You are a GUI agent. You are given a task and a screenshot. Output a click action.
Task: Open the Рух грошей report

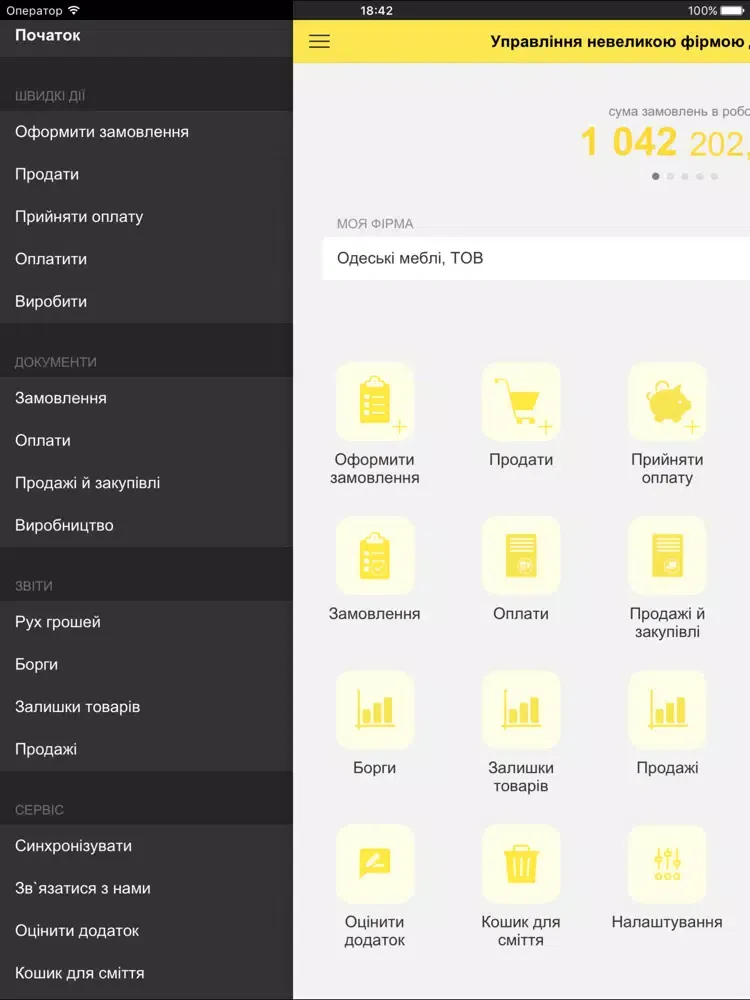(x=146, y=622)
